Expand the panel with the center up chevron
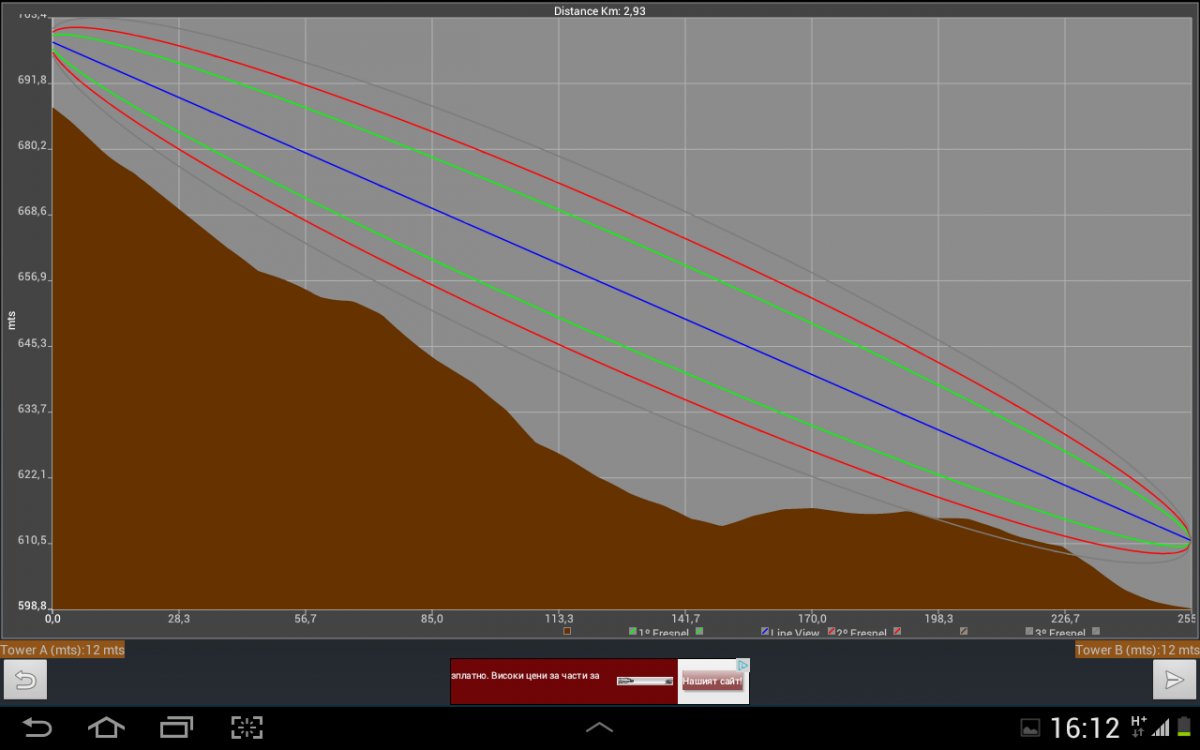This screenshot has width=1200, height=750. 599,727
